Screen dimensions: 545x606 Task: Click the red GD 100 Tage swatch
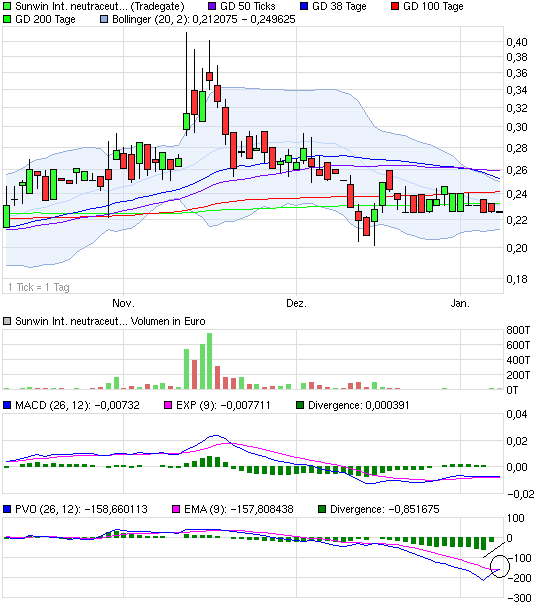tap(395, 6)
